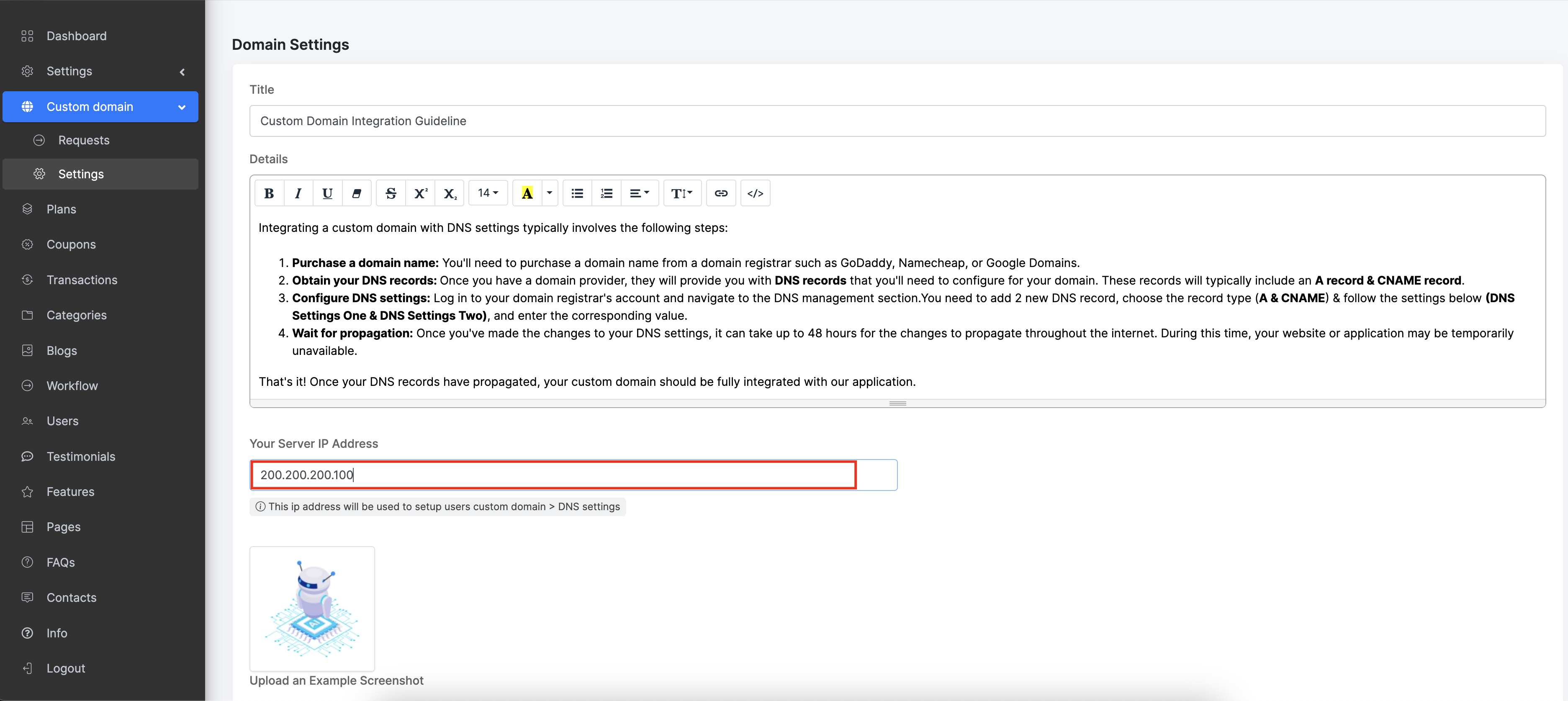Screen dimensions: 1568x701
Task: Click the underline formatting button
Action: pyautogui.click(x=327, y=193)
